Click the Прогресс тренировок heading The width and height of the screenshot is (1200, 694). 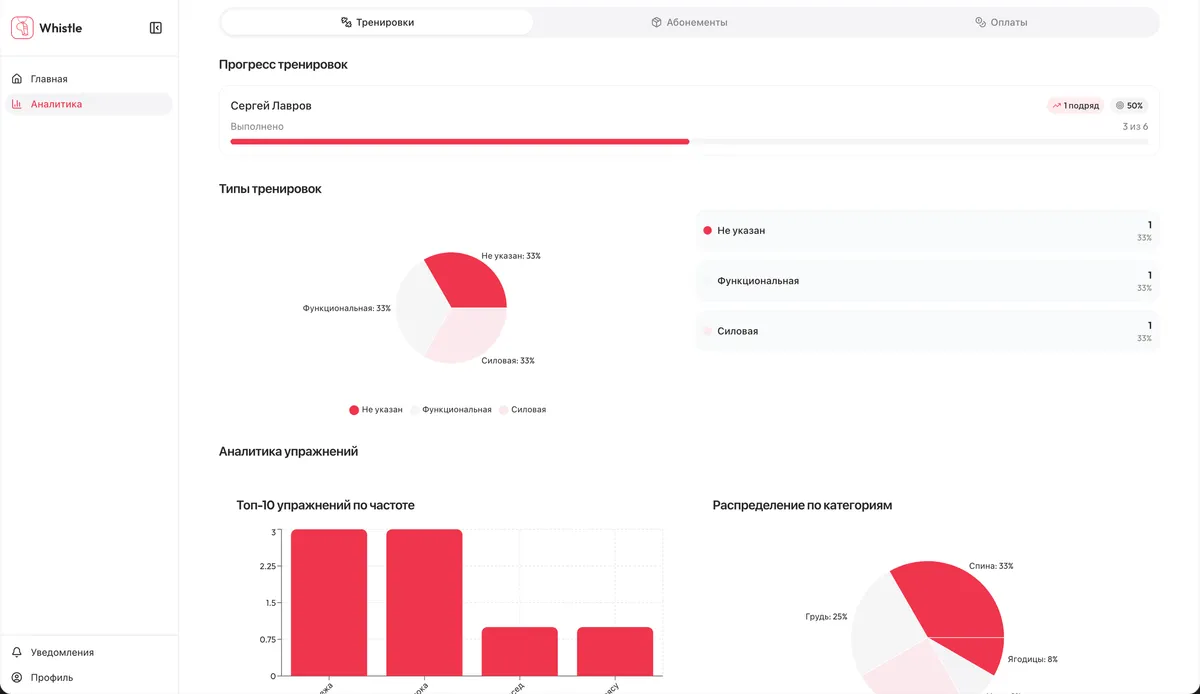click(283, 65)
